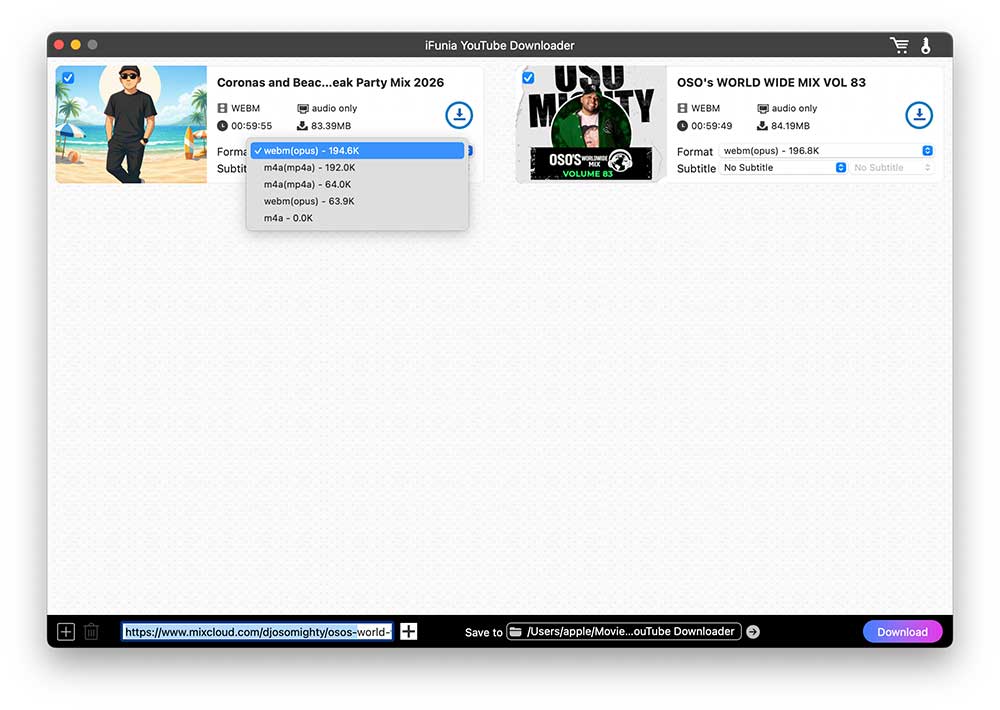
Task: Open the Save to folder path selector
Action: pos(625,631)
